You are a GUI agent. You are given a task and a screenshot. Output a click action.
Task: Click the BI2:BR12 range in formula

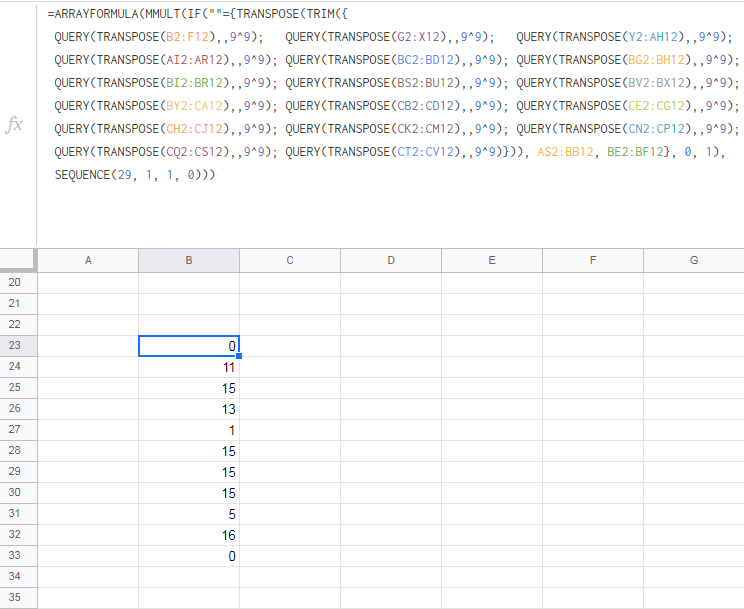coord(195,83)
